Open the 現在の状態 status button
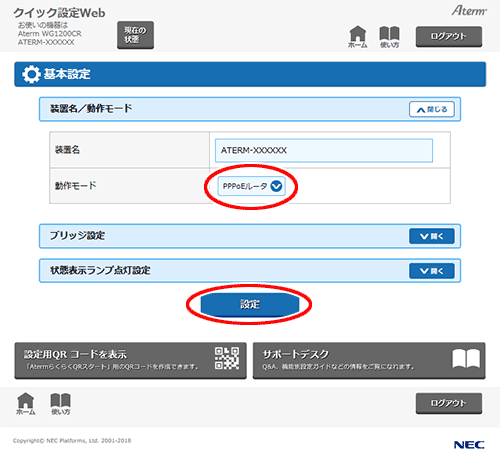 coord(135,35)
